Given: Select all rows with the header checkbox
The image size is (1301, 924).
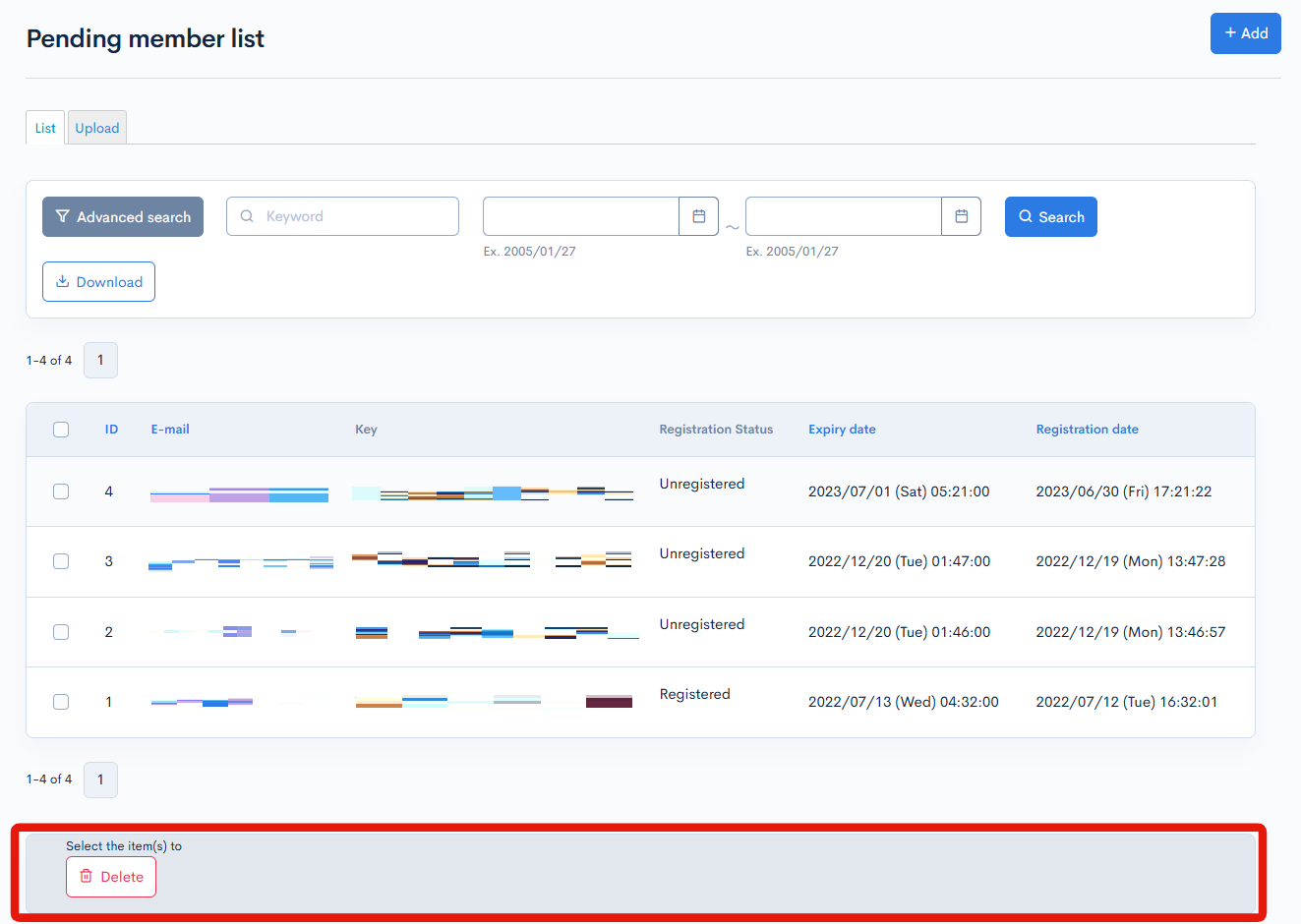Looking at the screenshot, I should pyautogui.click(x=61, y=430).
